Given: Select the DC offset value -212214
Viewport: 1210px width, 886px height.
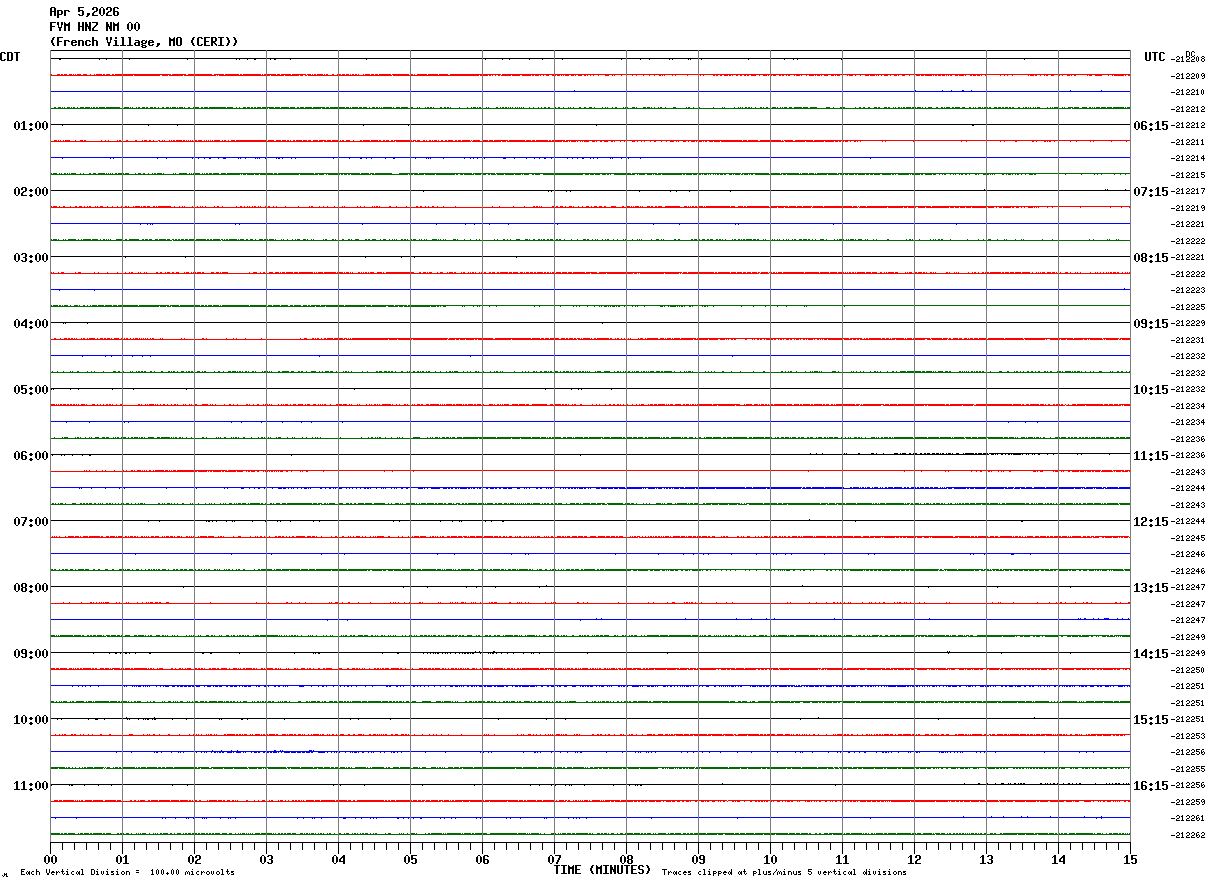Looking at the screenshot, I should pyautogui.click(x=1188, y=159).
